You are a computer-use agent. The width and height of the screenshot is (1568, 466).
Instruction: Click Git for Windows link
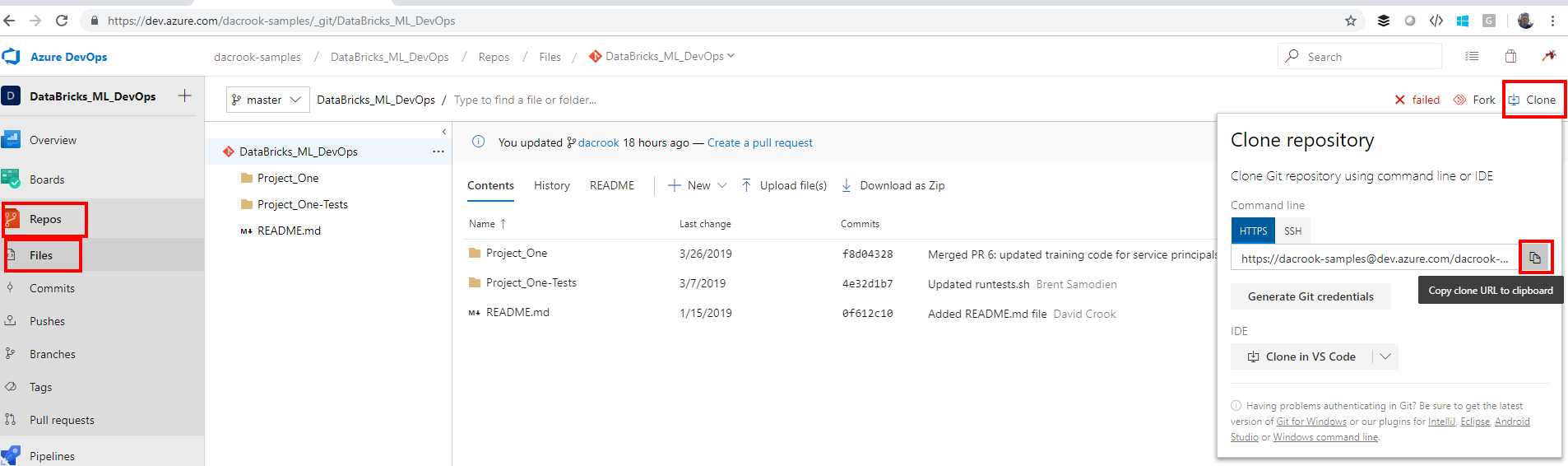coord(1311,422)
